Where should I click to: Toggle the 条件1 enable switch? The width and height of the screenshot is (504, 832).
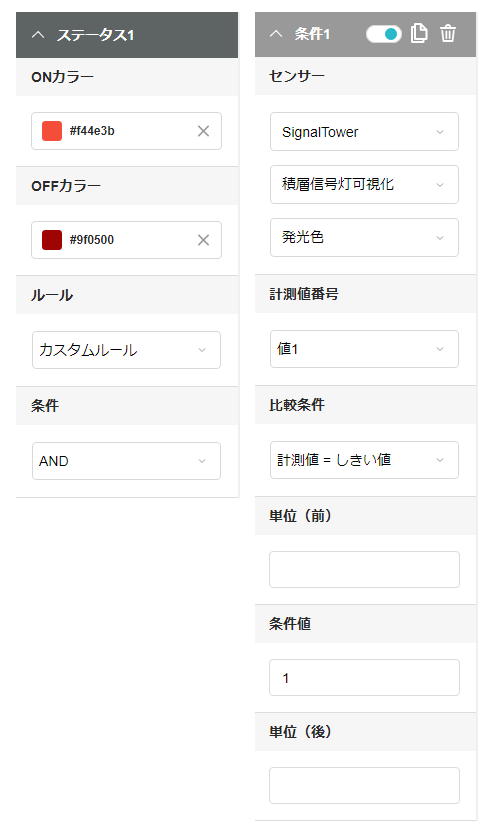point(384,34)
